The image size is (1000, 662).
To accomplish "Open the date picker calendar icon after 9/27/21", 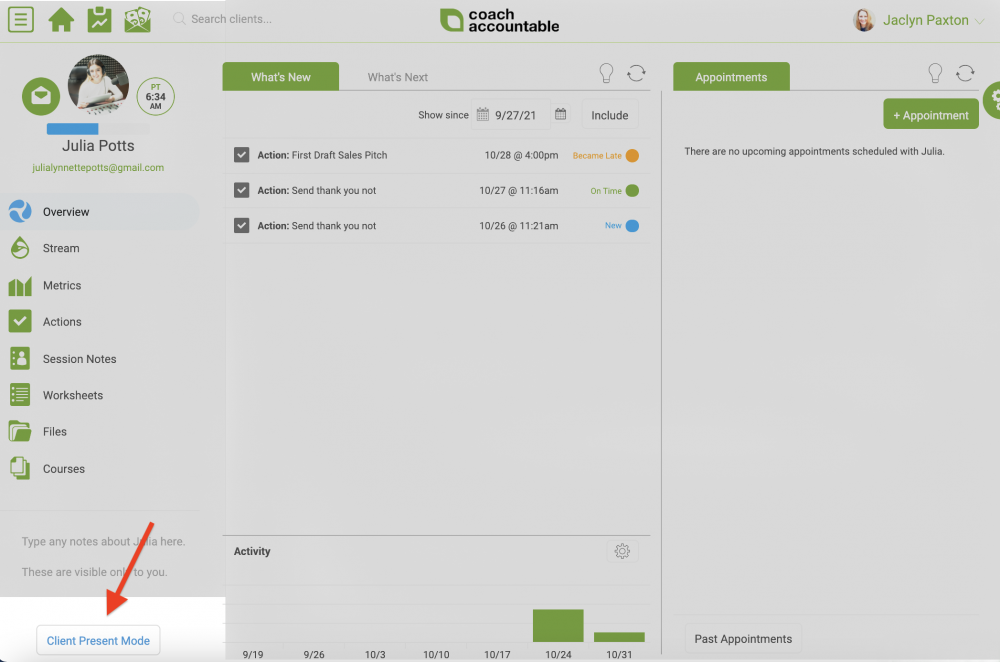I will [x=561, y=114].
